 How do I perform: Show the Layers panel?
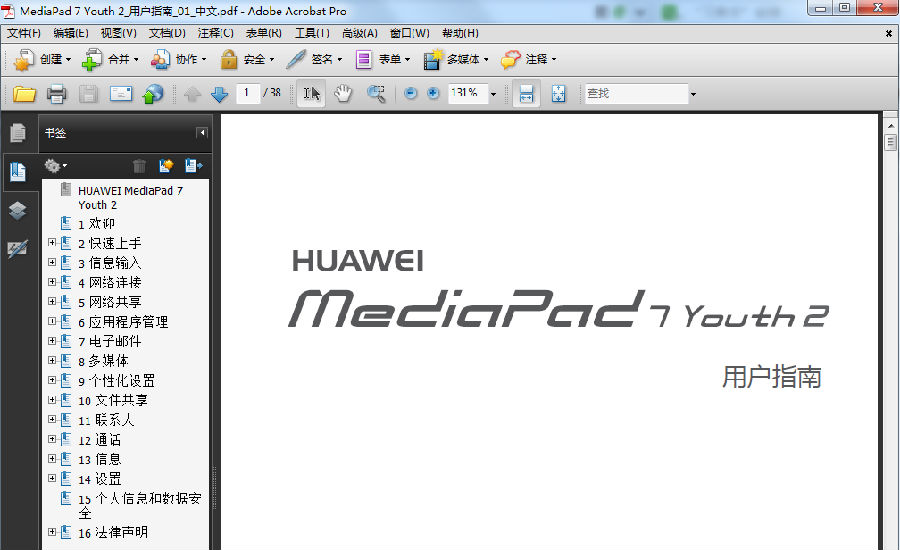[x=18, y=211]
